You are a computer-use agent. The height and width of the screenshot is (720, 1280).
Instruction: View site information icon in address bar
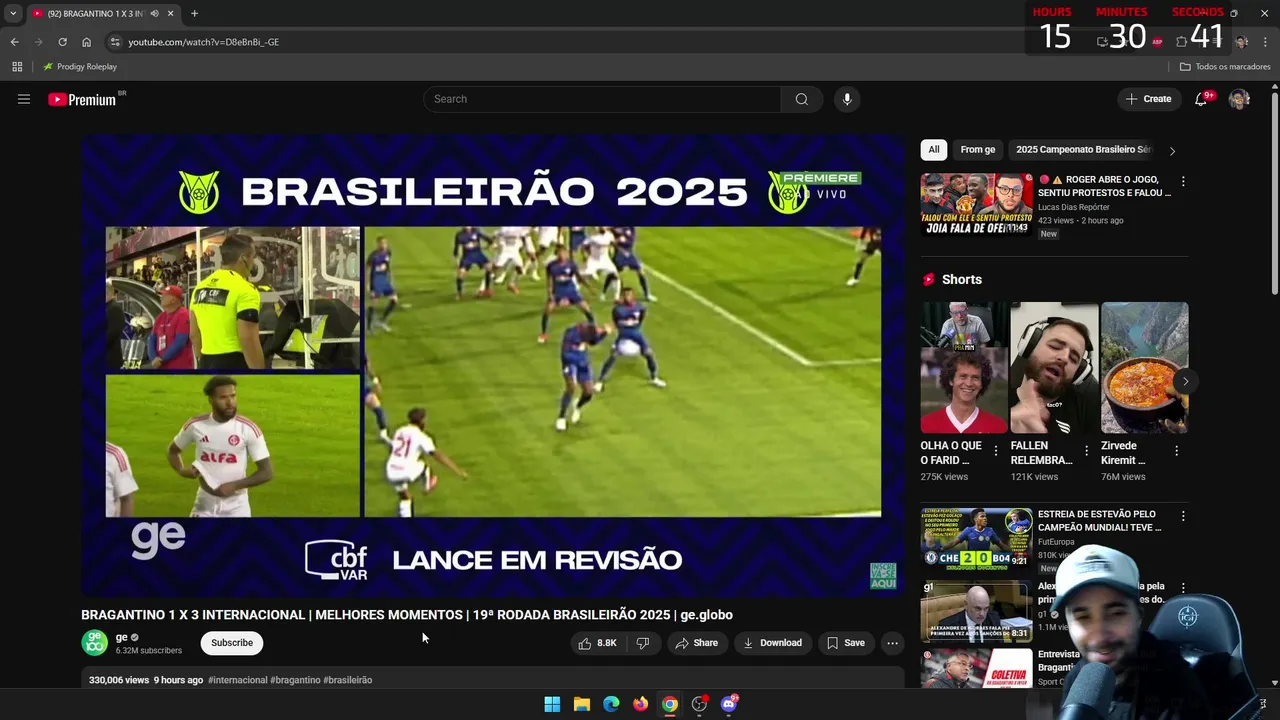pos(115,42)
